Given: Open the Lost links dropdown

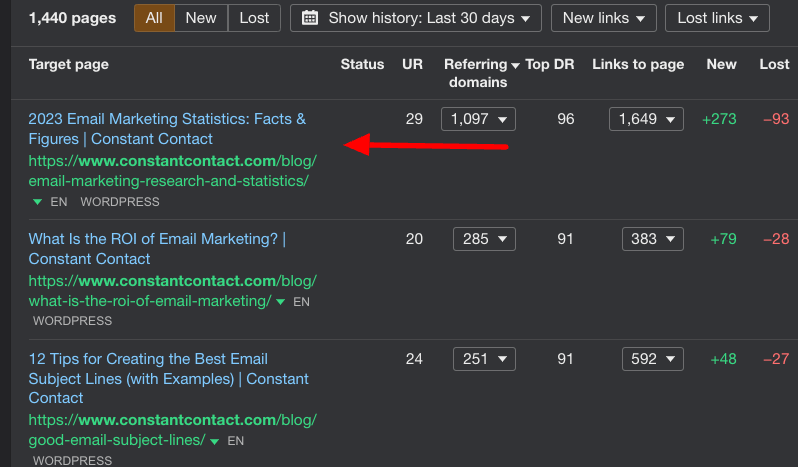Looking at the screenshot, I should pyautogui.click(x=717, y=18).
